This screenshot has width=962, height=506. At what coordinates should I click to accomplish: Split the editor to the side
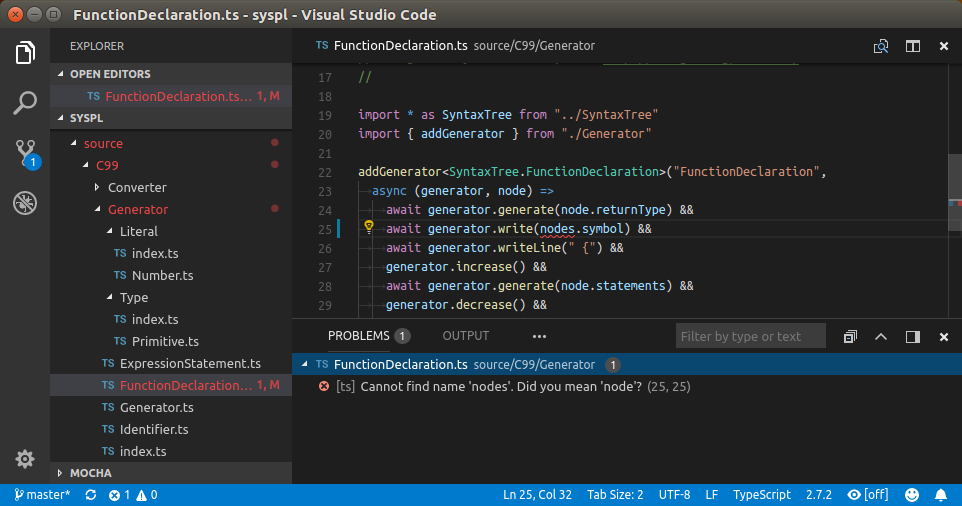(x=912, y=46)
